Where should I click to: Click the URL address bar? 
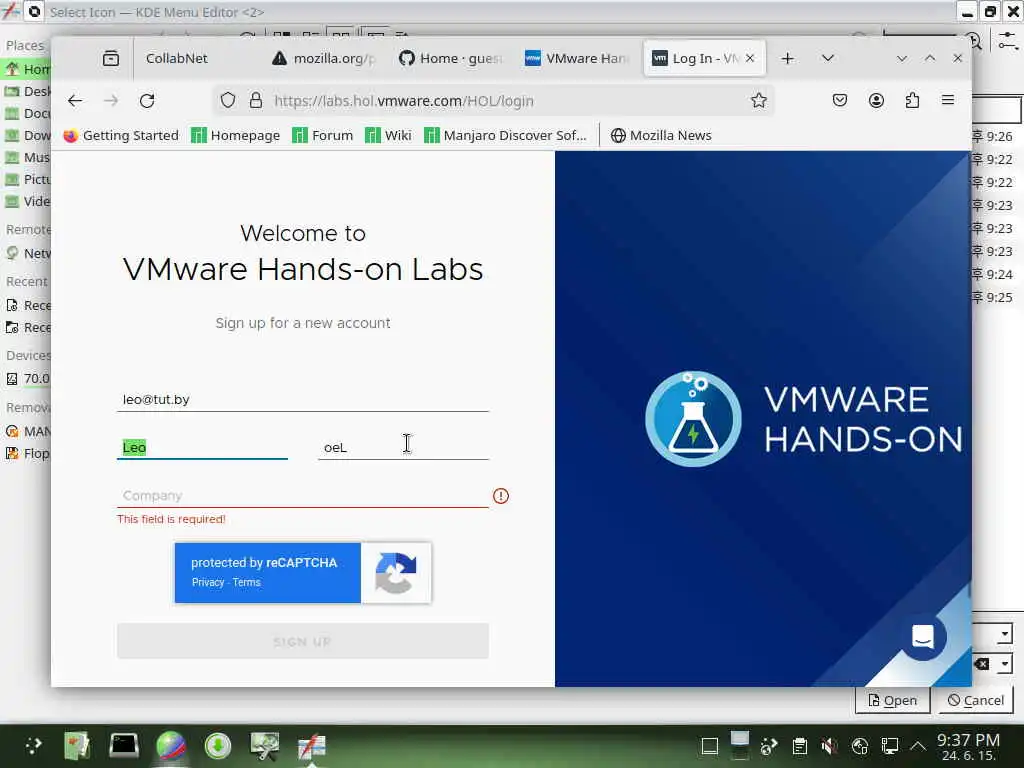pos(496,101)
